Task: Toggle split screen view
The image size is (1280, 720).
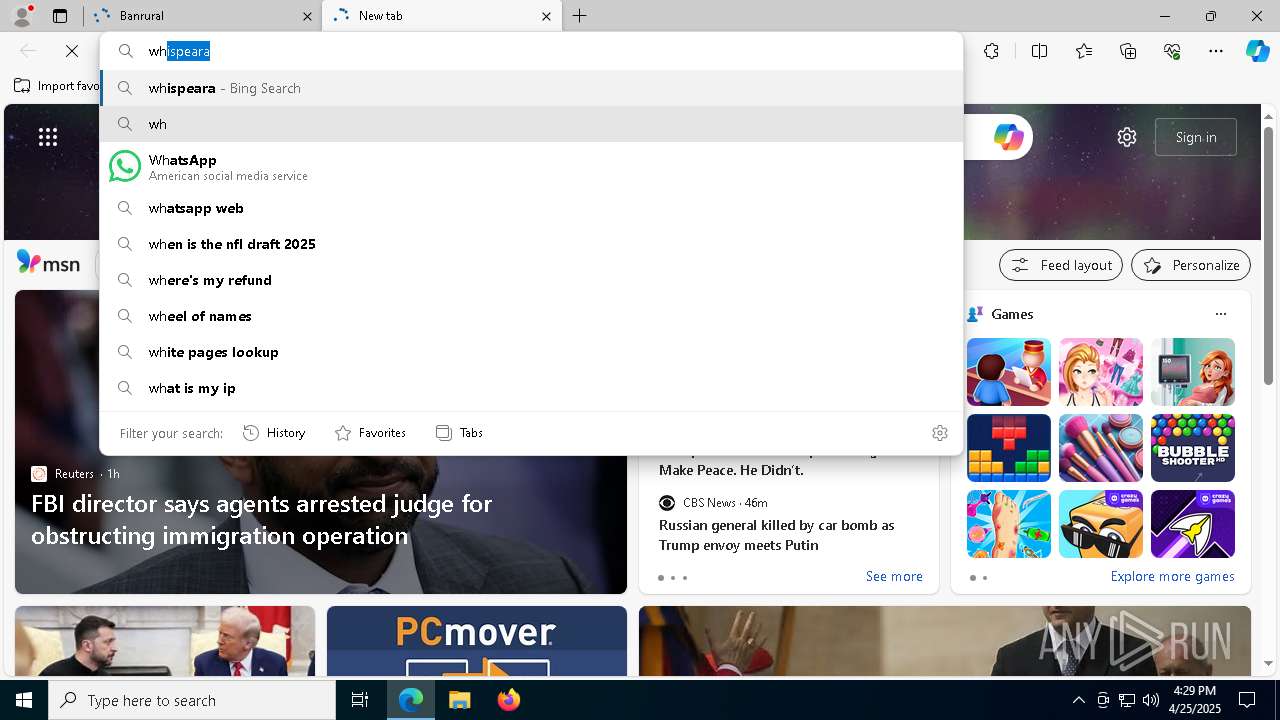Action: pos(1039,51)
